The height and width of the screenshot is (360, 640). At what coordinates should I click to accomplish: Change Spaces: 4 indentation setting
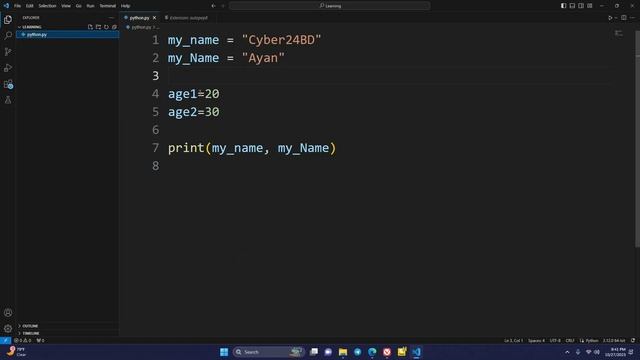(536, 340)
